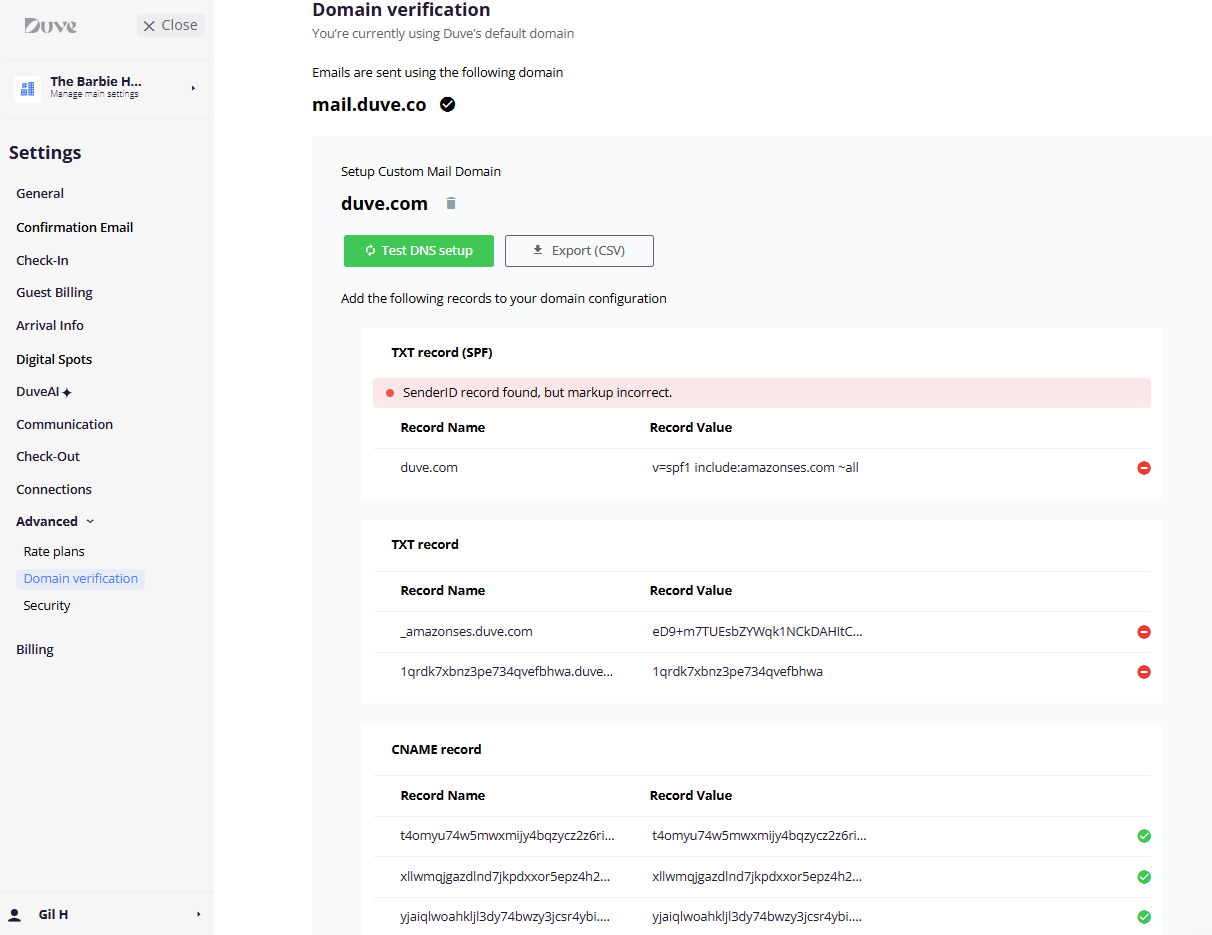The image size is (1212, 935).
Task: Open the Gil H user menu arrow
Action: pos(198,914)
